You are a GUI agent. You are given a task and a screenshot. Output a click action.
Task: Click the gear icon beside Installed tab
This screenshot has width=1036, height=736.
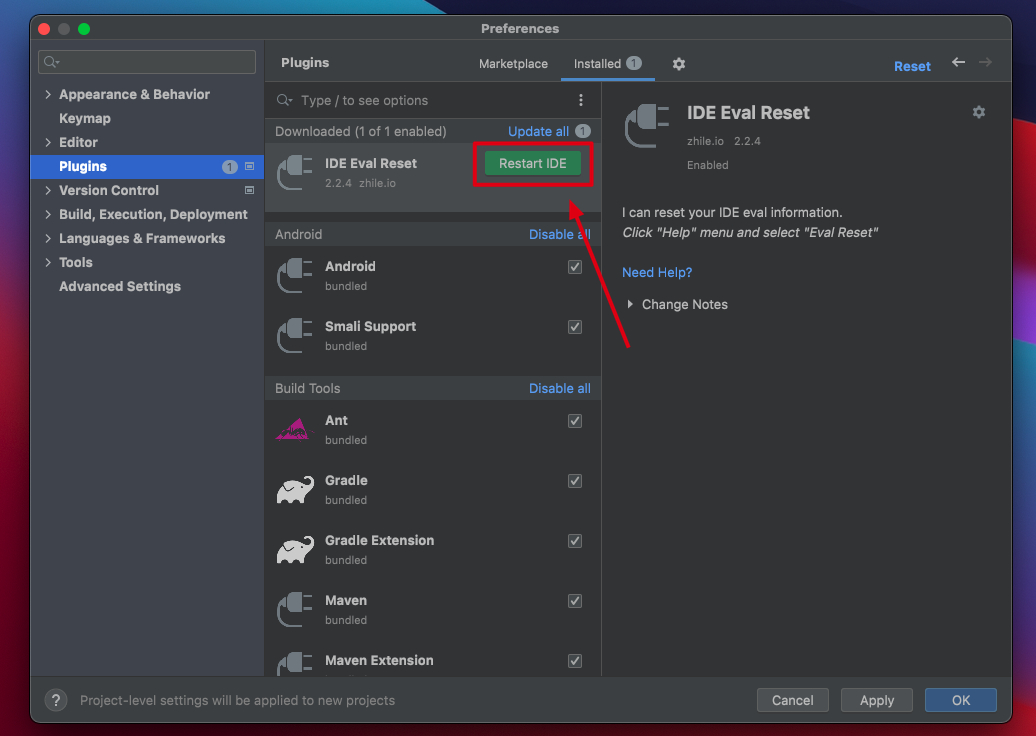pos(679,64)
